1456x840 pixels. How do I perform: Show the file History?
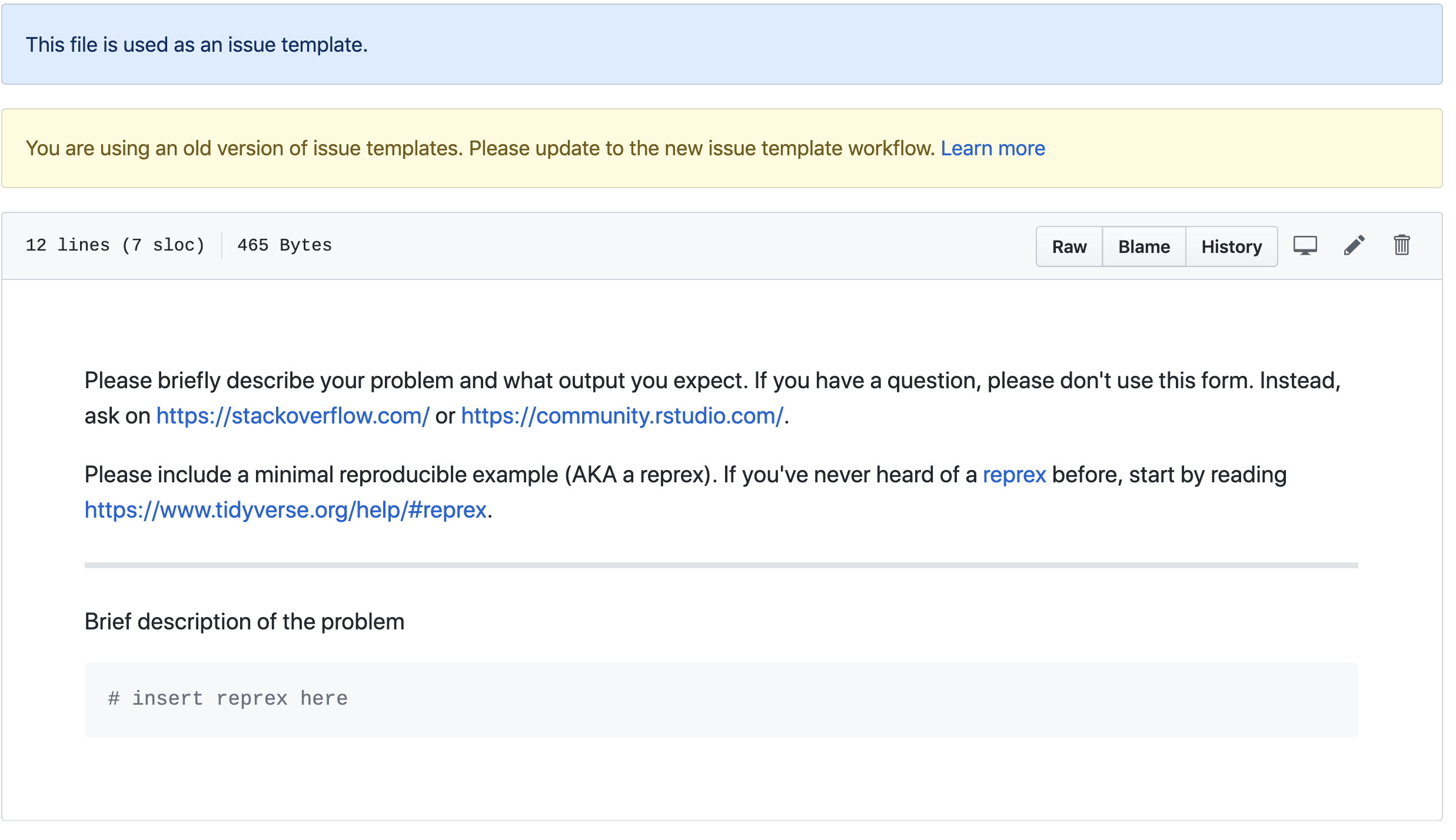(x=1231, y=247)
